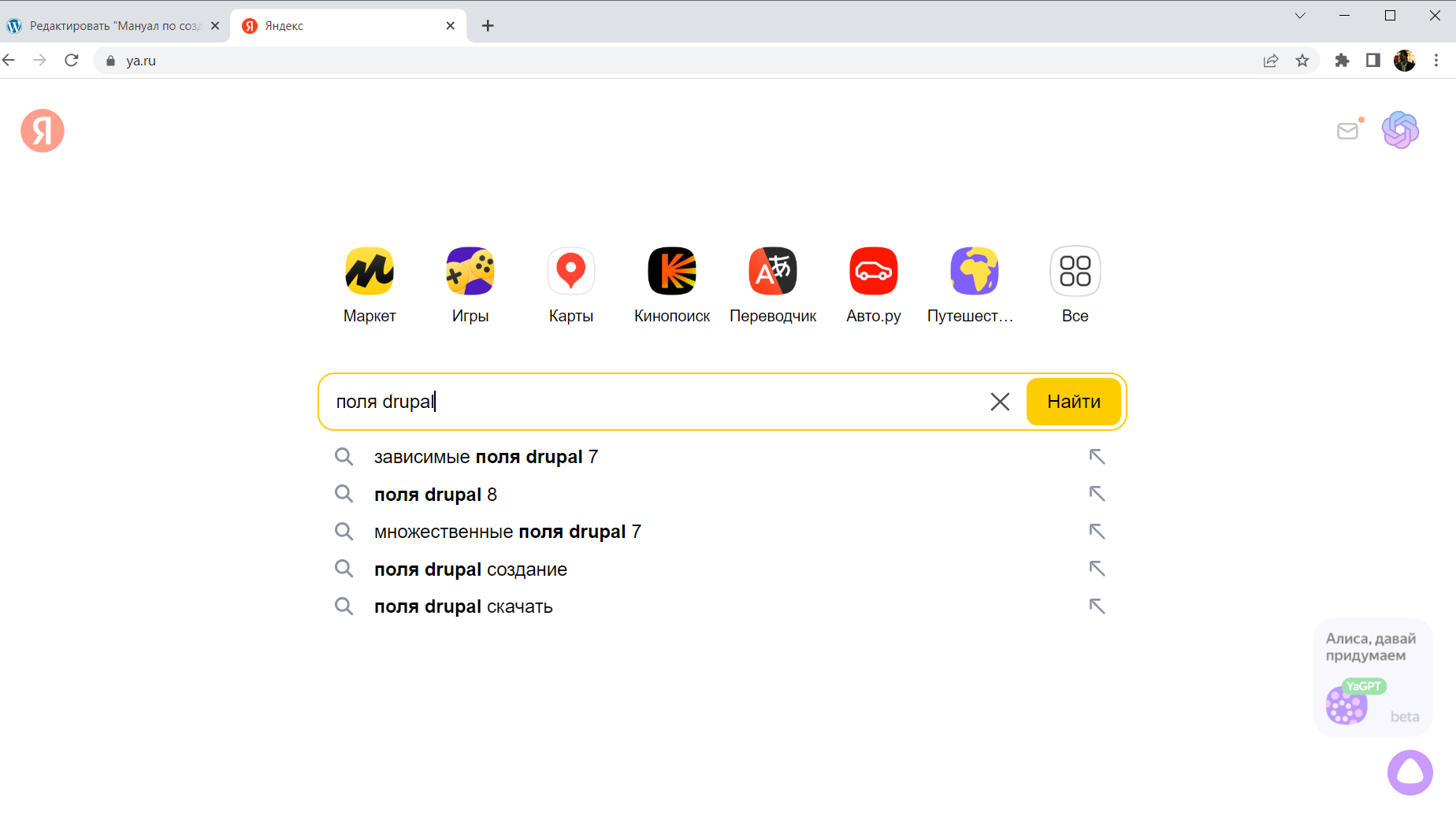
Task: Open the Игры service icon
Action: [x=470, y=272]
